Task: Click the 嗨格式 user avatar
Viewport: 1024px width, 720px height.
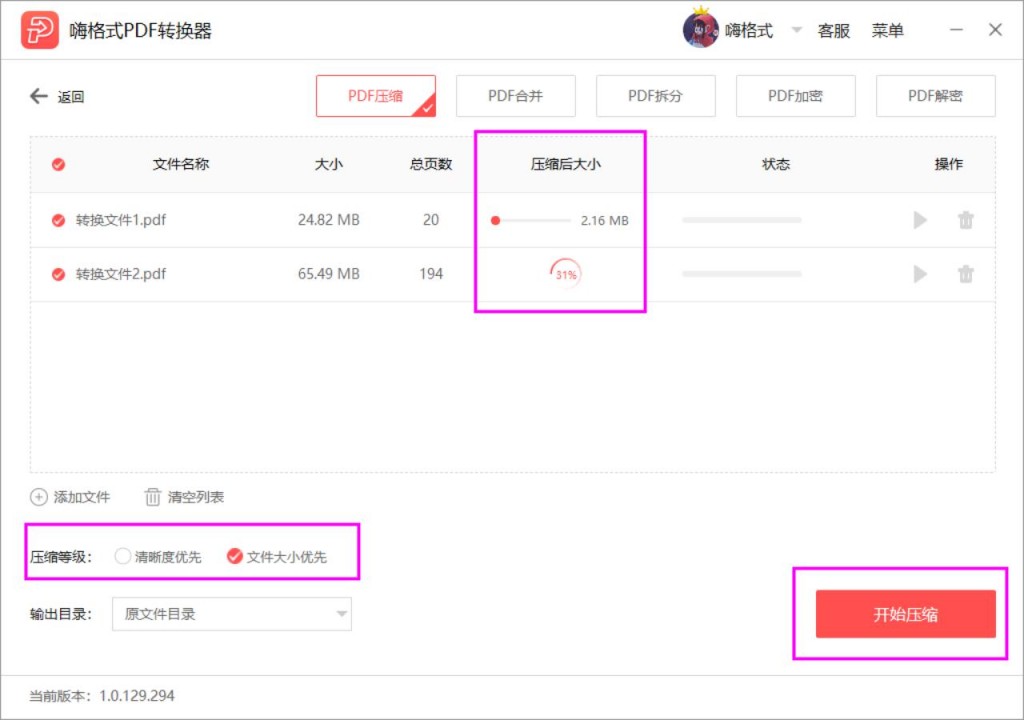Action: [700, 29]
